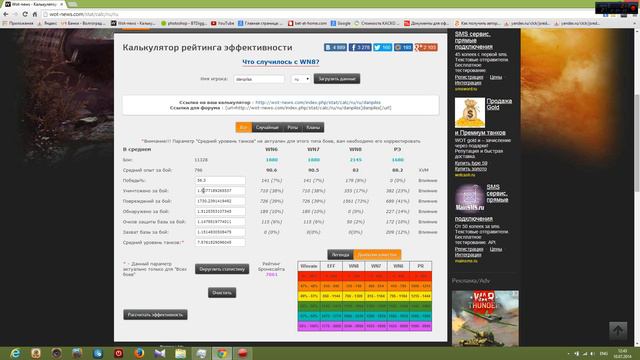Open Visual Studio taskbar icon

coord(160,353)
